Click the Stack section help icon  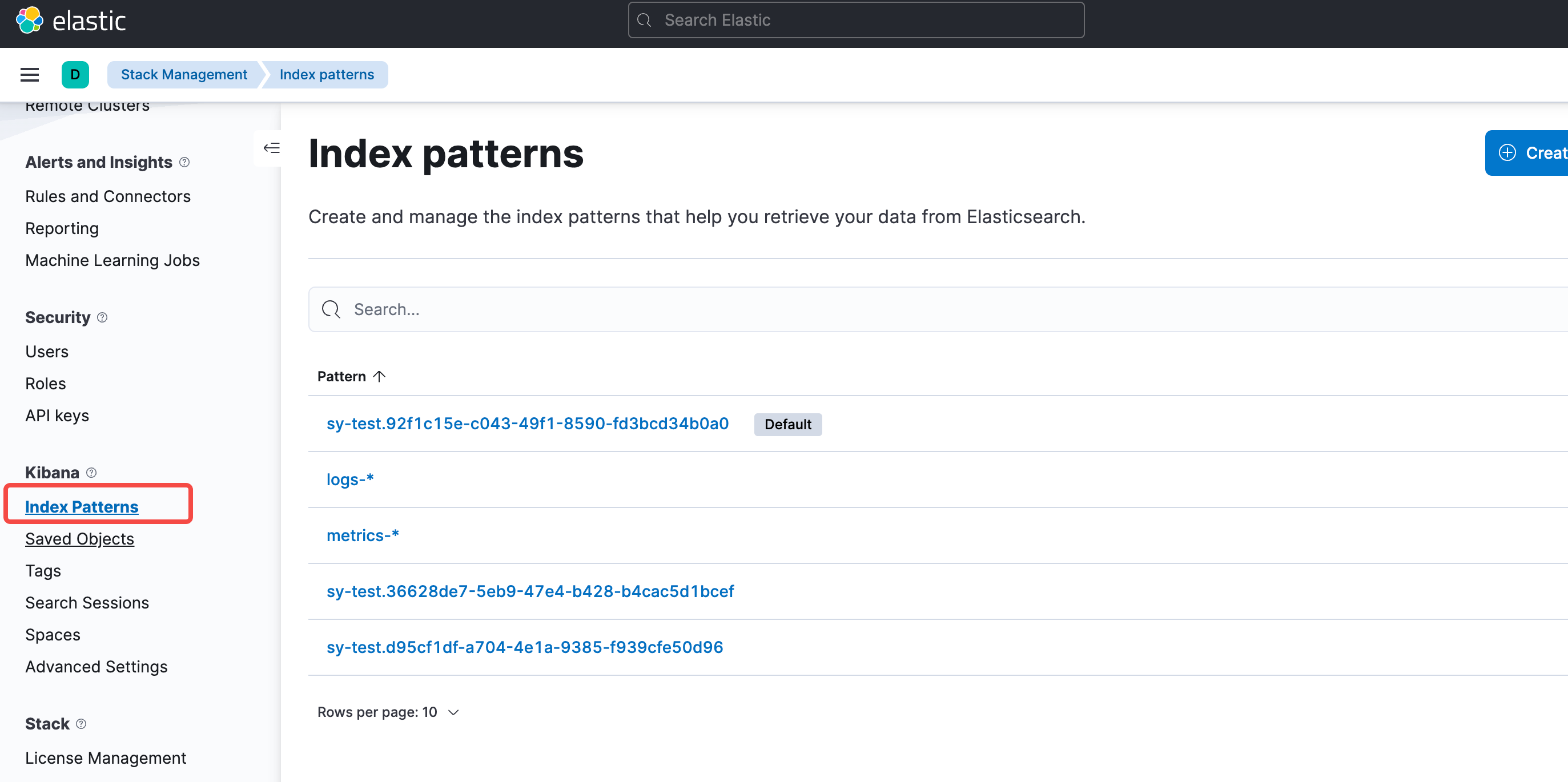coord(81,724)
